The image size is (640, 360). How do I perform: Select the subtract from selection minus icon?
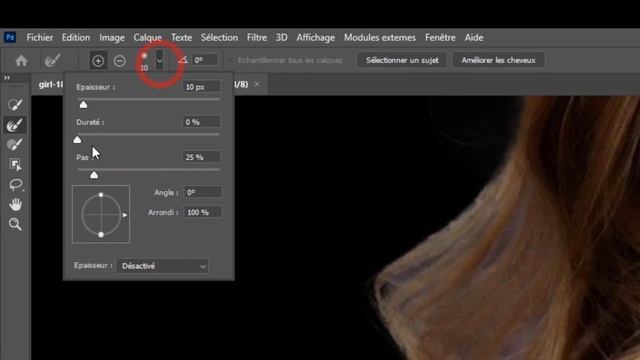tap(120, 61)
